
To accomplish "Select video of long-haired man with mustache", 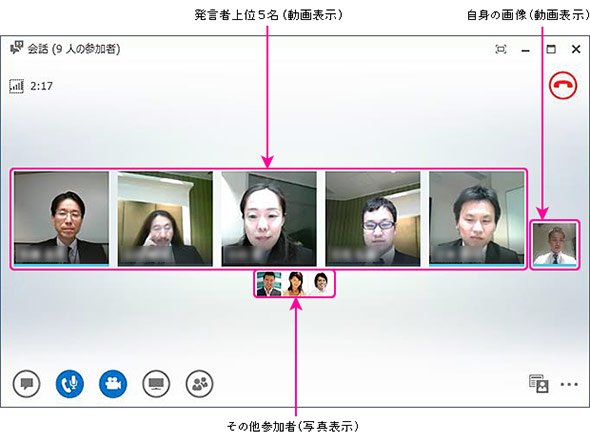I will click(x=165, y=219).
